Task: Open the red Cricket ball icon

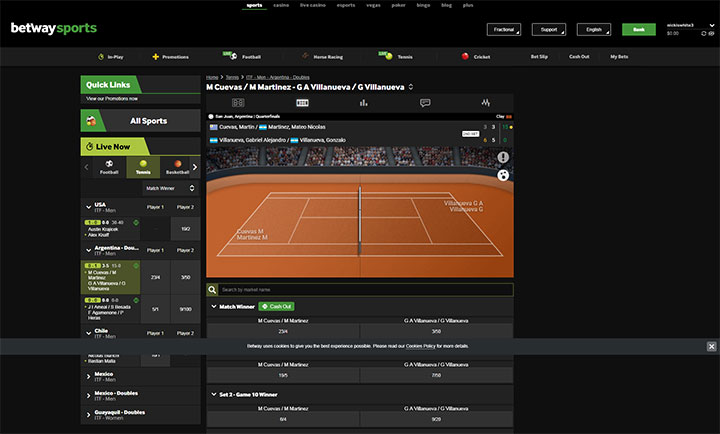Action: pos(465,56)
